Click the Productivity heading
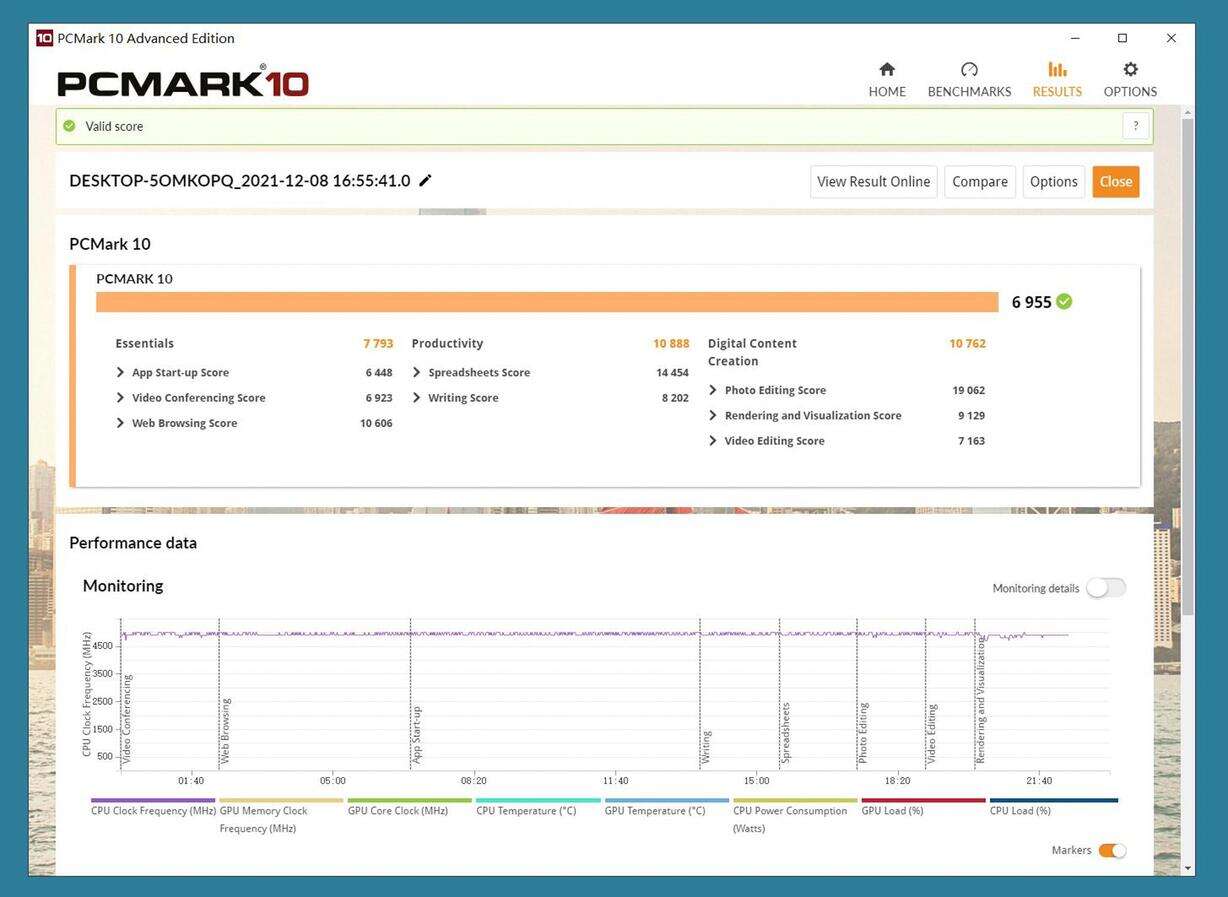Screen dimensions: 1228x897 447,343
